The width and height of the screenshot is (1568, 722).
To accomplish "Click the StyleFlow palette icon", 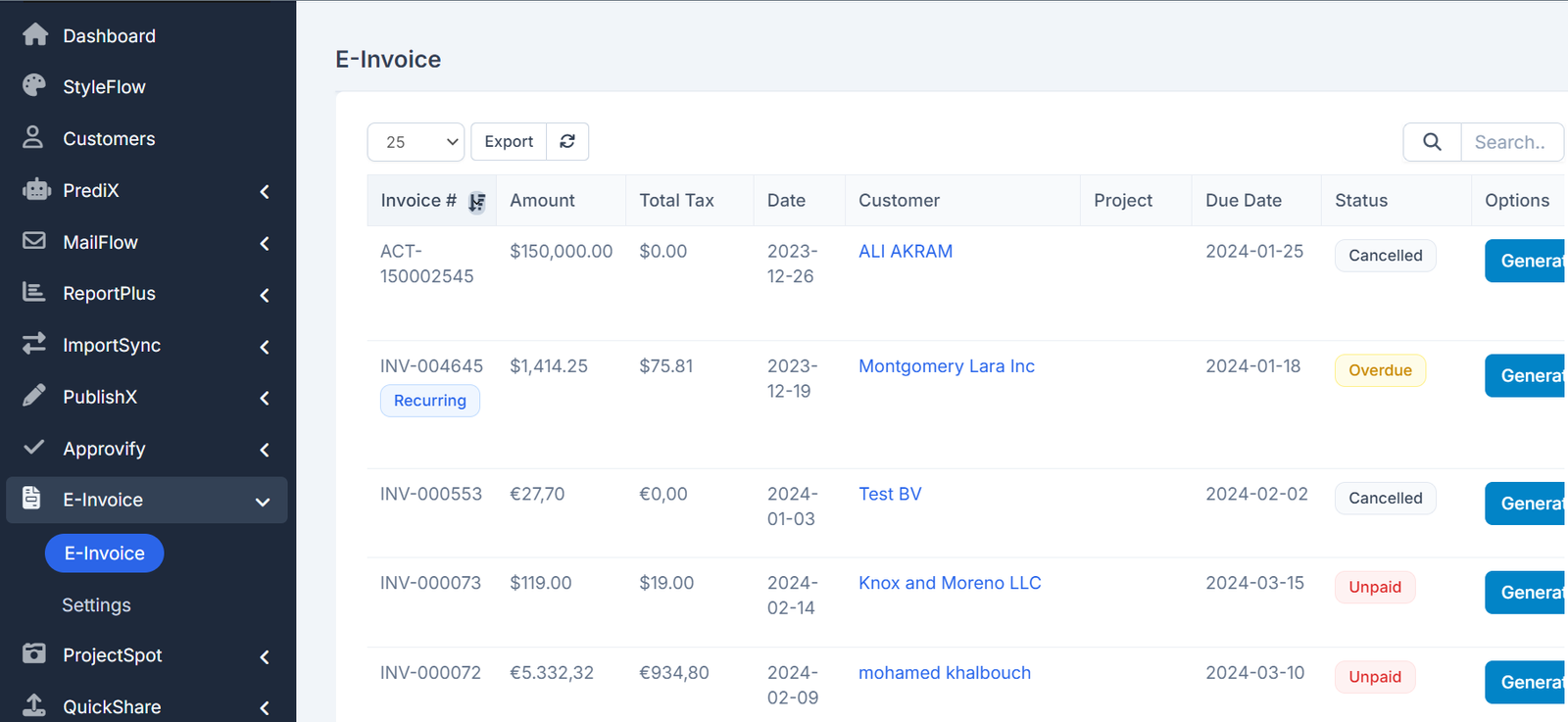I will click(34, 86).
